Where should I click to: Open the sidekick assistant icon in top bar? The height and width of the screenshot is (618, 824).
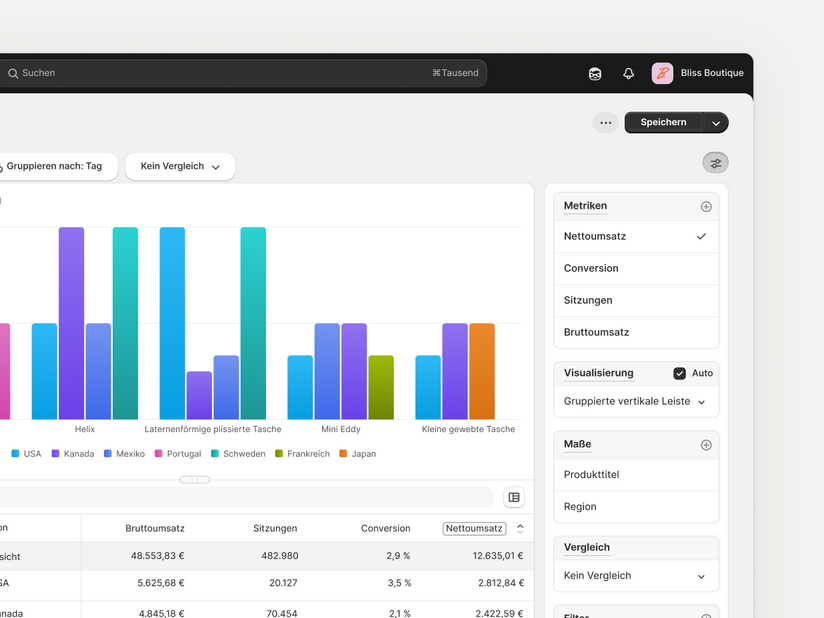(595, 74)
